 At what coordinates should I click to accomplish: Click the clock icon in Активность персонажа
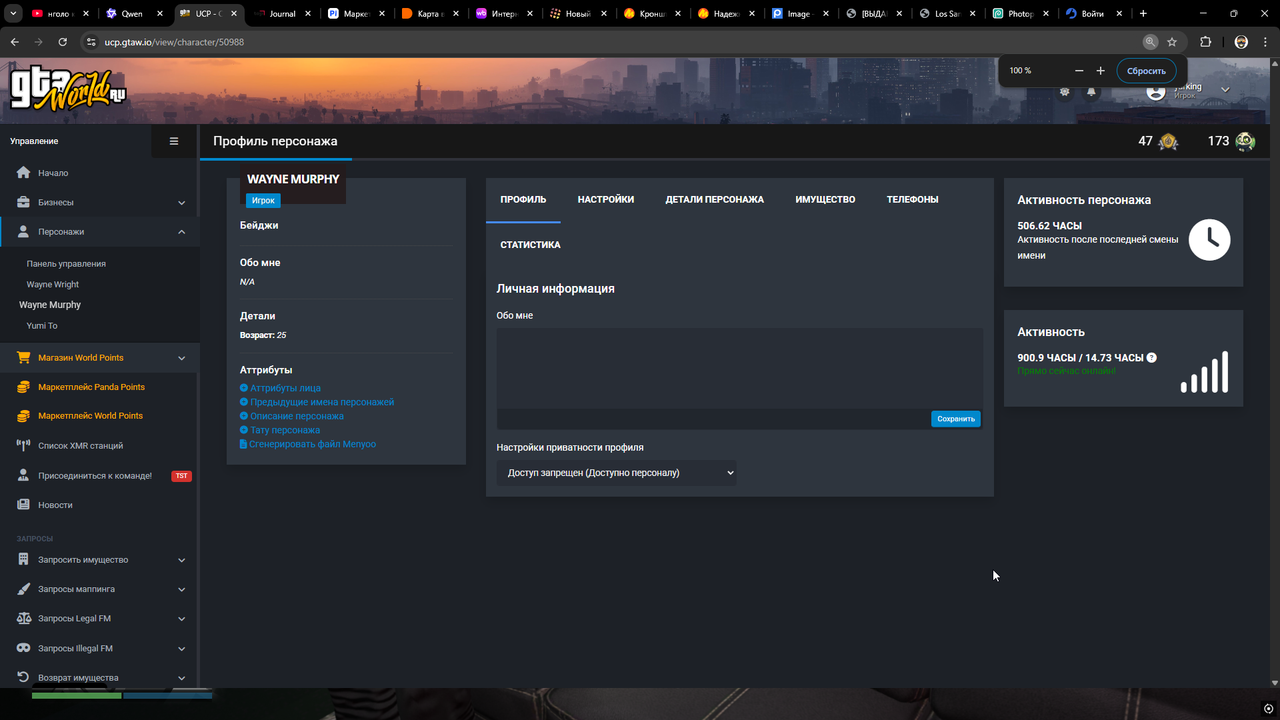[1209, 239]
